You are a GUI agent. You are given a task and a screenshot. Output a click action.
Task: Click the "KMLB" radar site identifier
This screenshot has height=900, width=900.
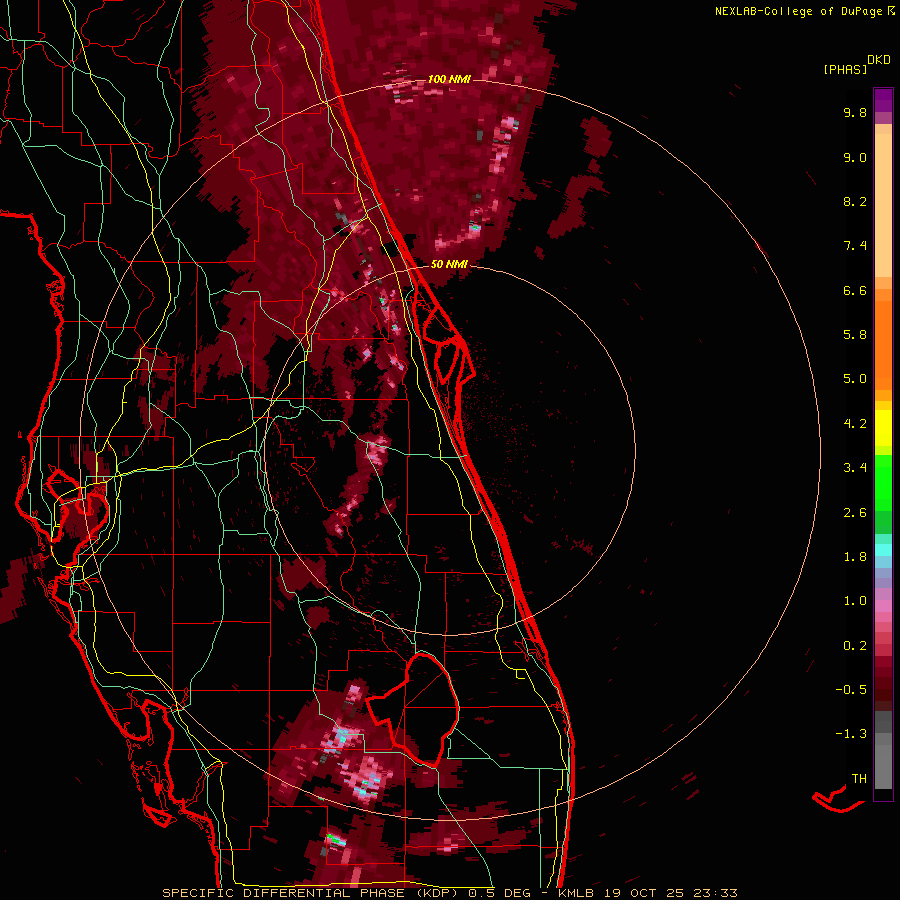(x=575, y=893)
